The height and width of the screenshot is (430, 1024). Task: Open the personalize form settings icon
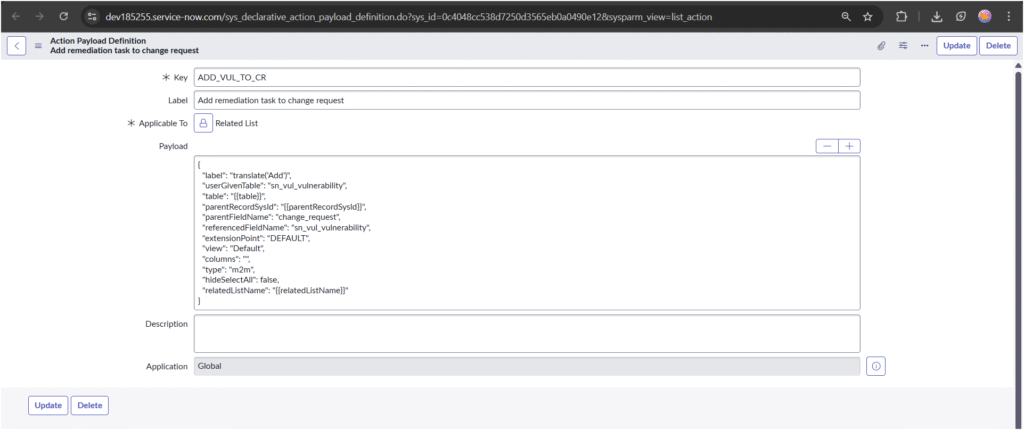pos(903,46)
